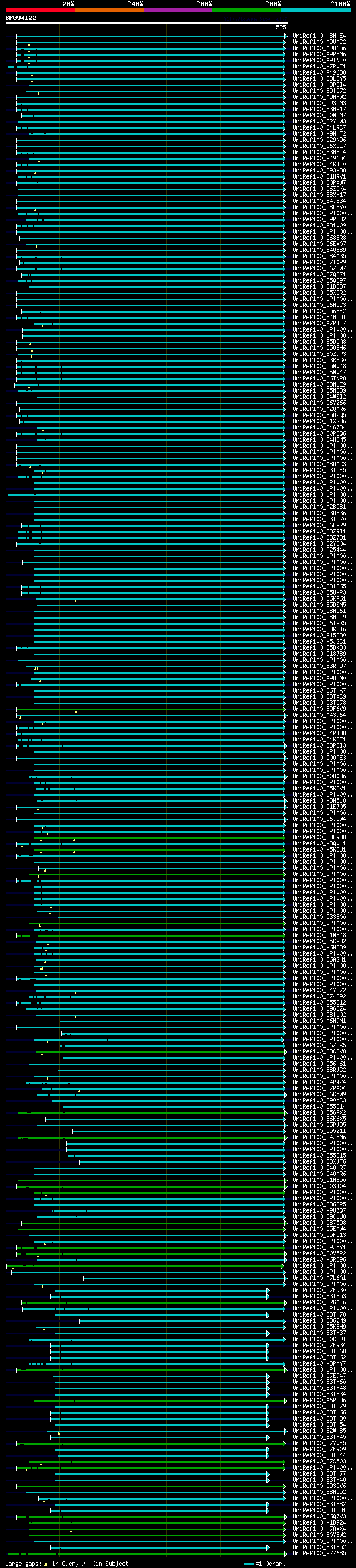
Task: Open hit UniRef100_Q56FF2
Action: (x=319, y=311)
